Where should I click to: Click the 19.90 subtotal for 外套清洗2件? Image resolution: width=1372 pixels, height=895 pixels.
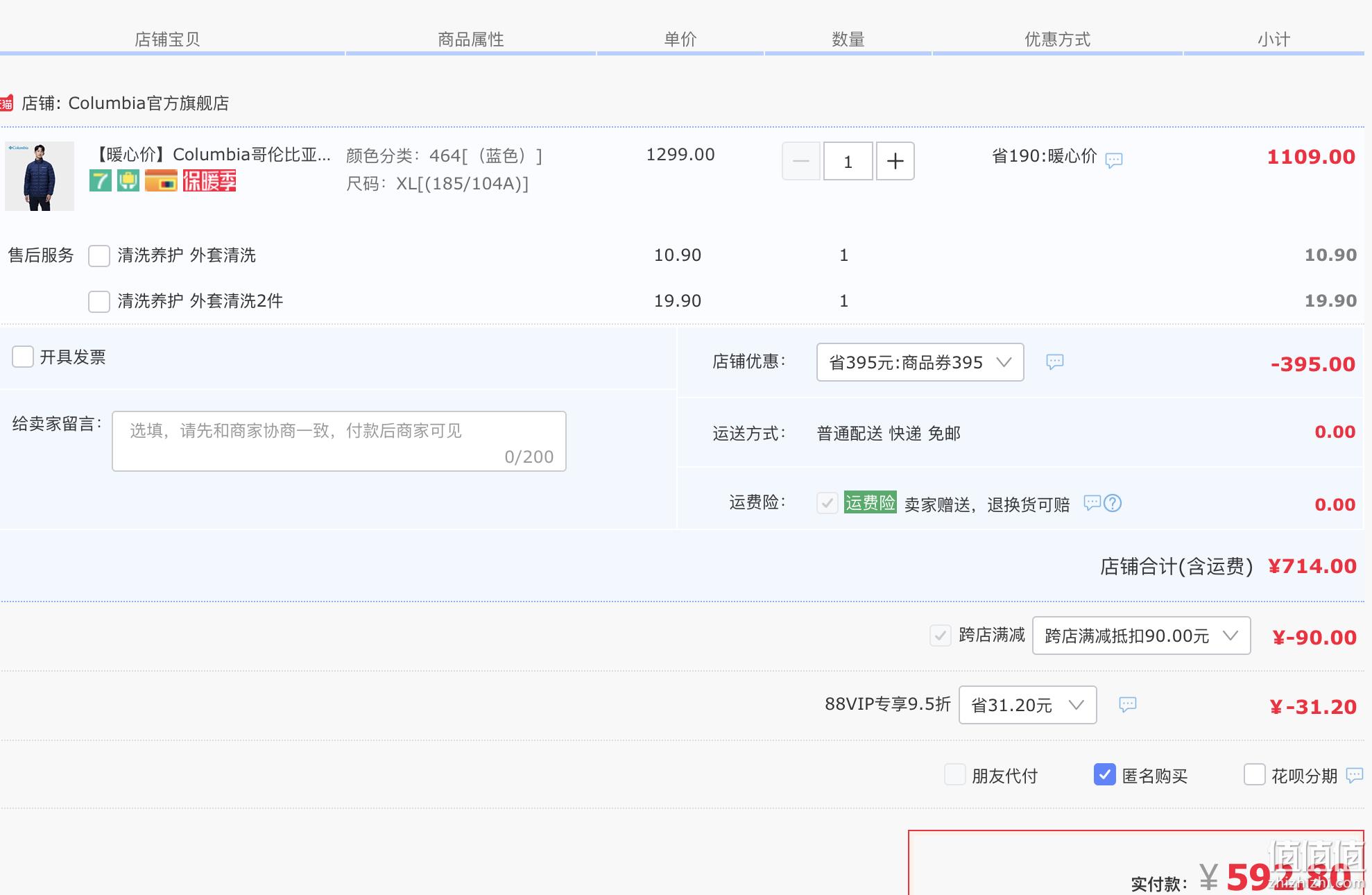1330,301
